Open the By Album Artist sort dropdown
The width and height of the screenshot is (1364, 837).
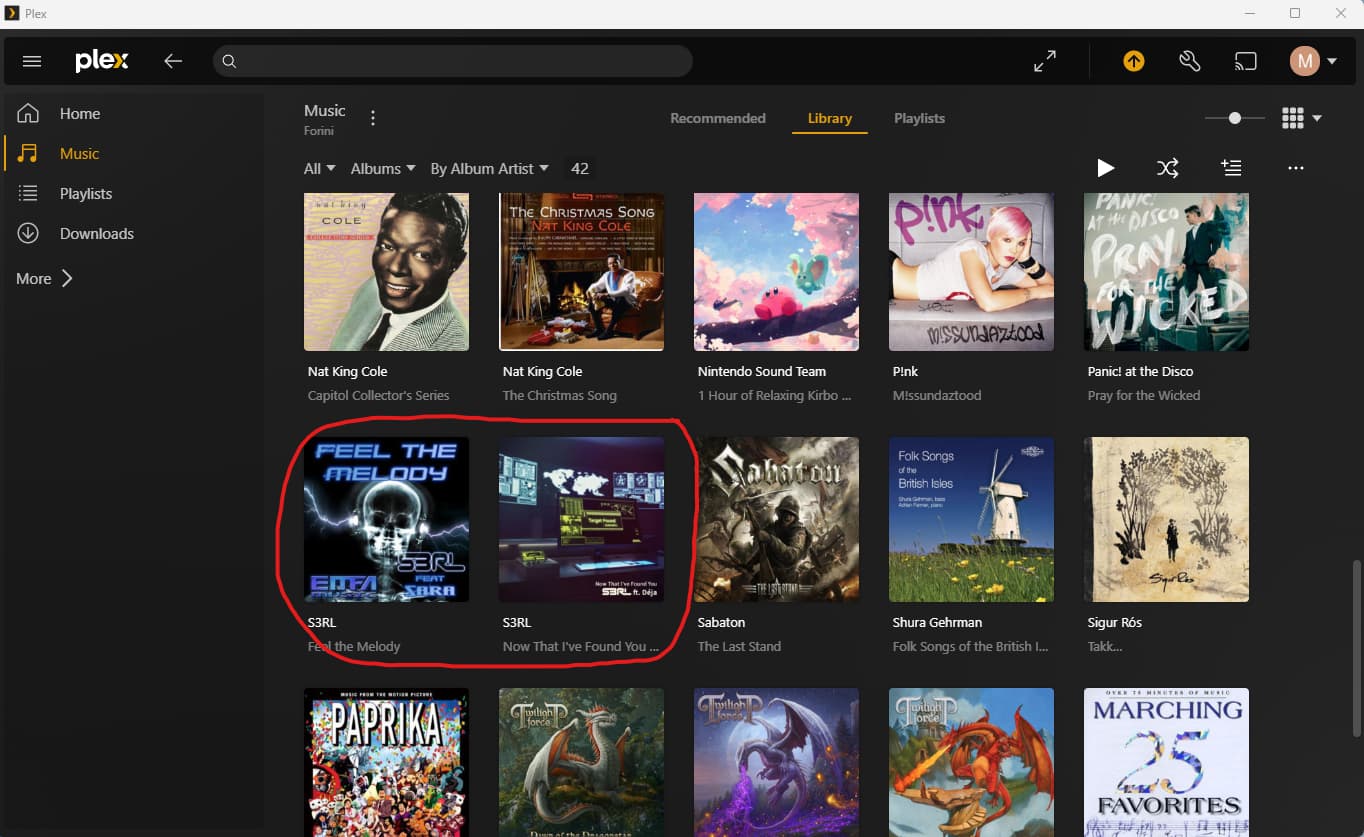490,169
